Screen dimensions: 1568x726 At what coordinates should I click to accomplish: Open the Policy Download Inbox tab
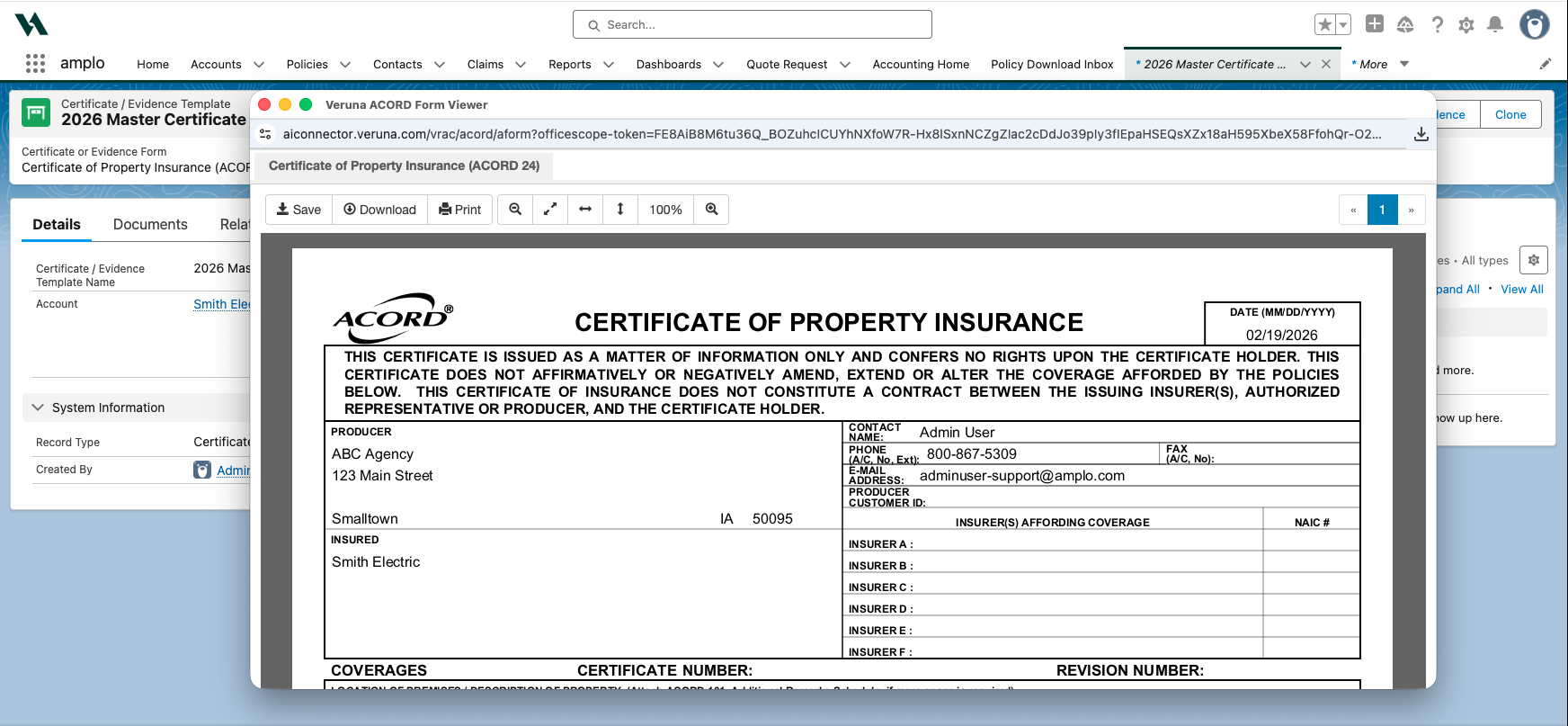1052,64
